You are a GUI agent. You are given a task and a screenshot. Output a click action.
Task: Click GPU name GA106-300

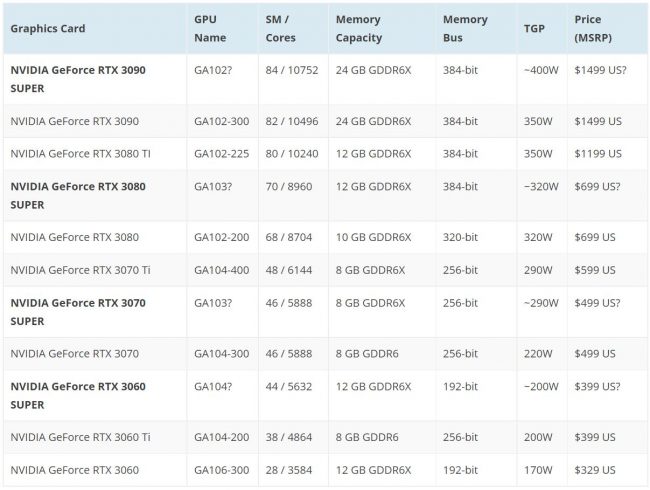[x=221, y=470]
